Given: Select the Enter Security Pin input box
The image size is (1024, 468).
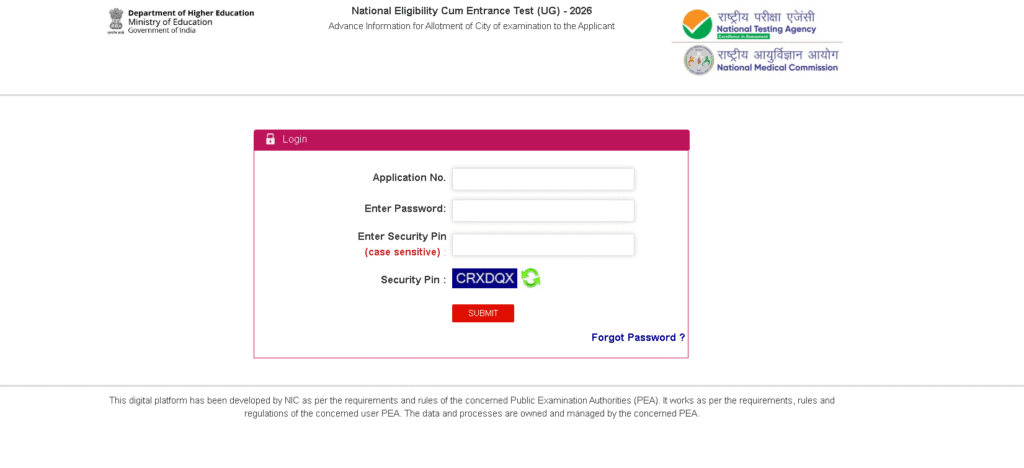Looking at the screenshot, I should (543, 245).
